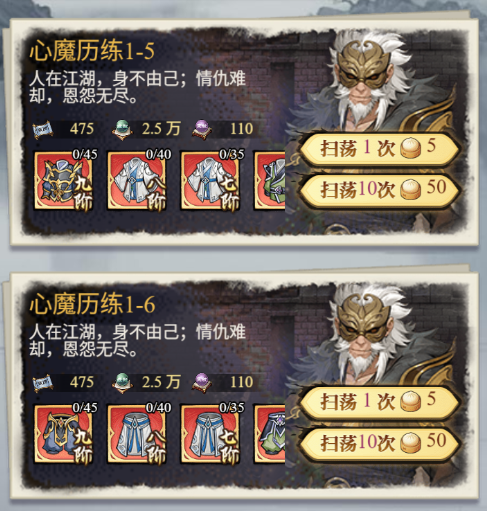Select seven-tier white robe icon in 1-5
Screen dimensions: 487x511
tap(210, 180)
